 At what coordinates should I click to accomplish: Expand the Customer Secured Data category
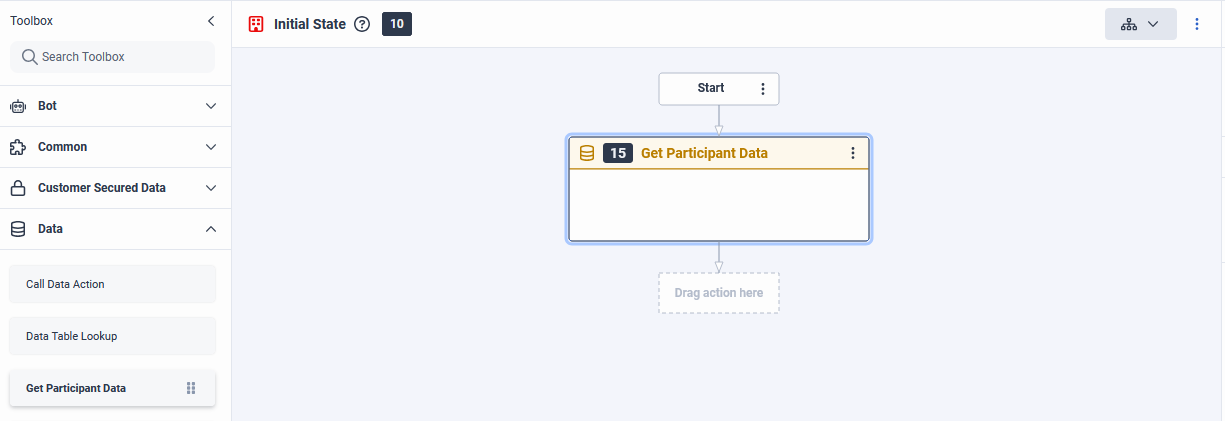(x=210, y=188)
